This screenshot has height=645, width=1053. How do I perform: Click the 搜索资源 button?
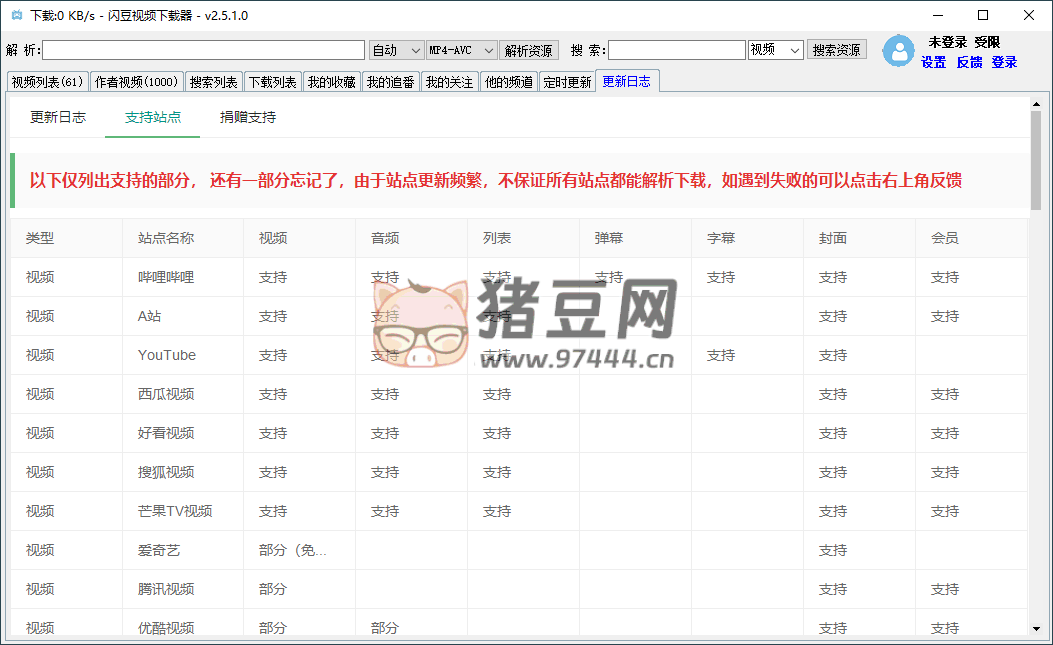tap(836, 50)
